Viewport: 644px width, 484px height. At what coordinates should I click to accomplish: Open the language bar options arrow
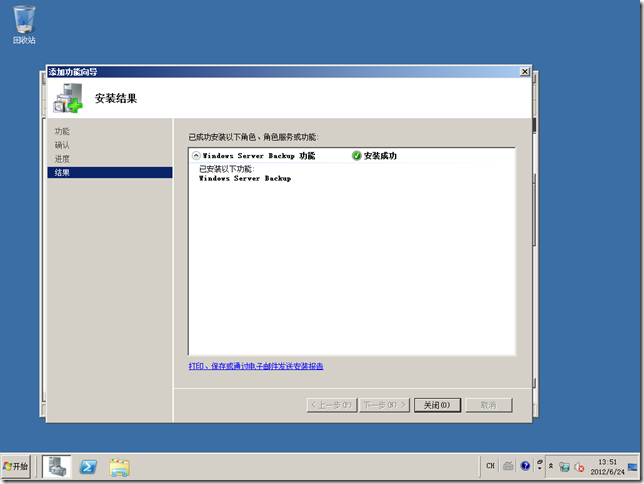click(539, 466)
